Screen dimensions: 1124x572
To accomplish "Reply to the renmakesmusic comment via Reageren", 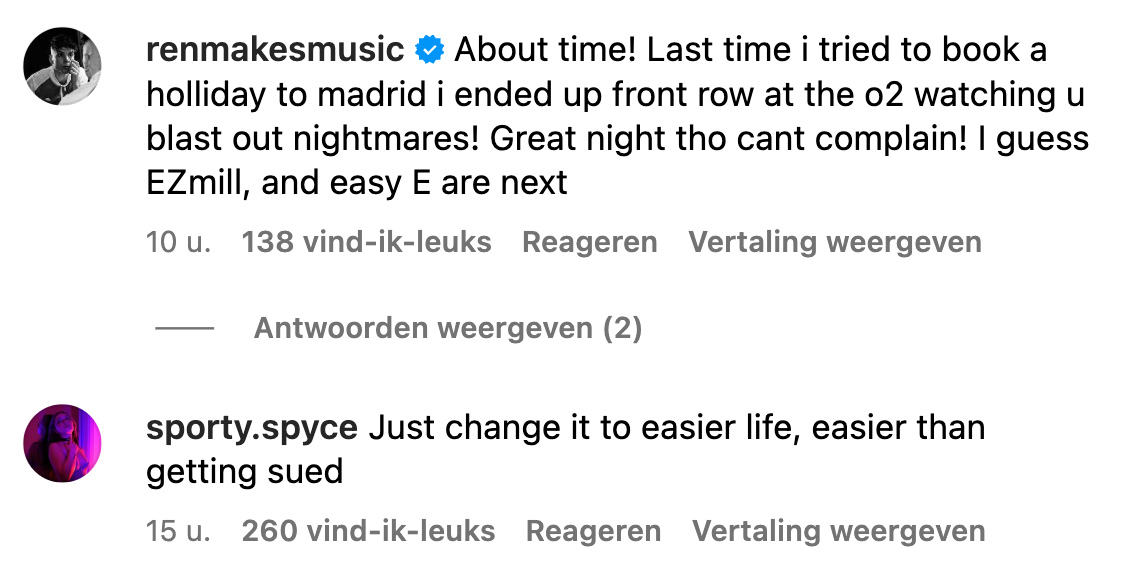I will coord(589,242).
